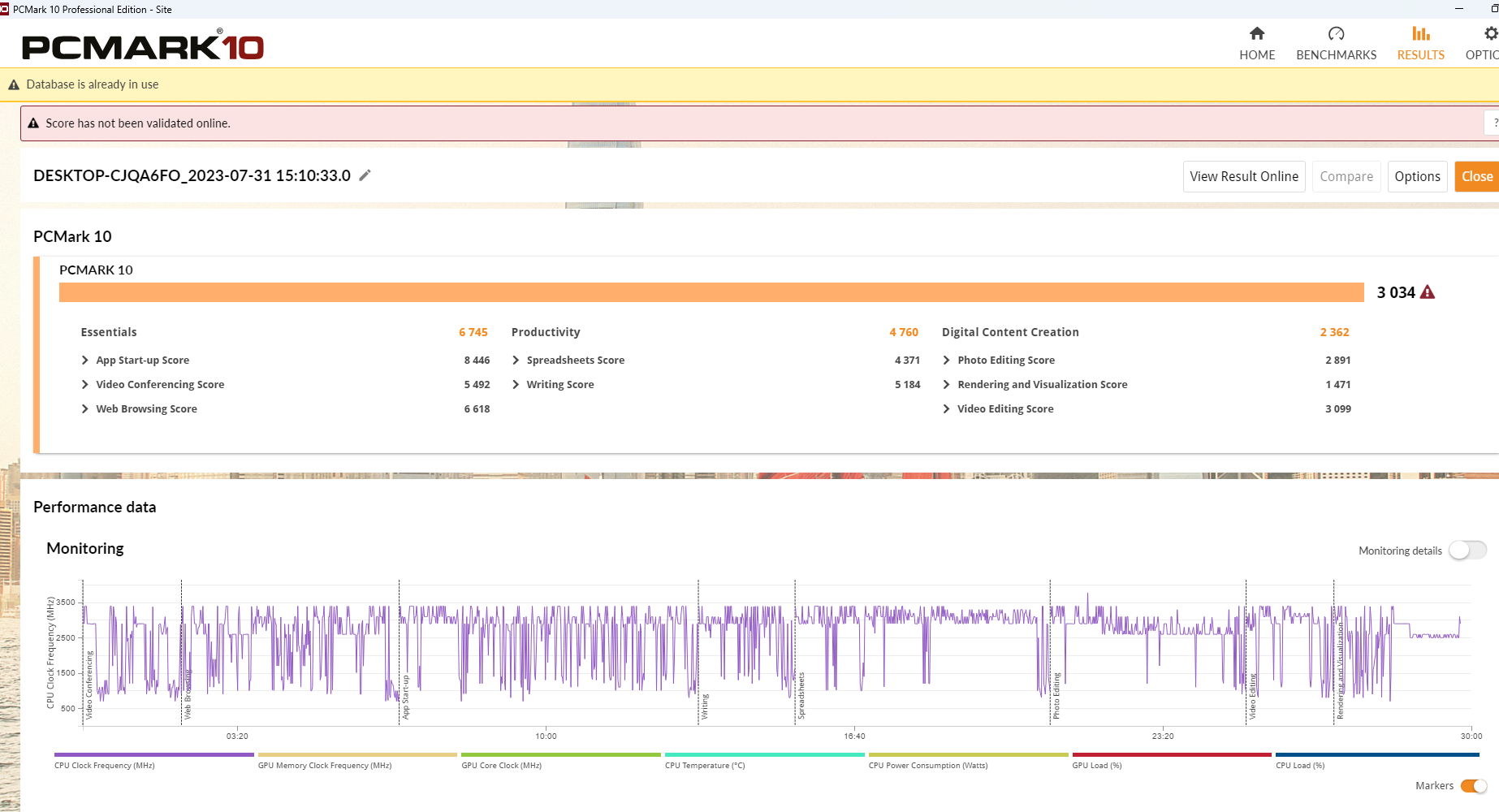Enable the Monitoring details toggle
The width and height of the screenshot is (1499, 812).
(1468, 551)
